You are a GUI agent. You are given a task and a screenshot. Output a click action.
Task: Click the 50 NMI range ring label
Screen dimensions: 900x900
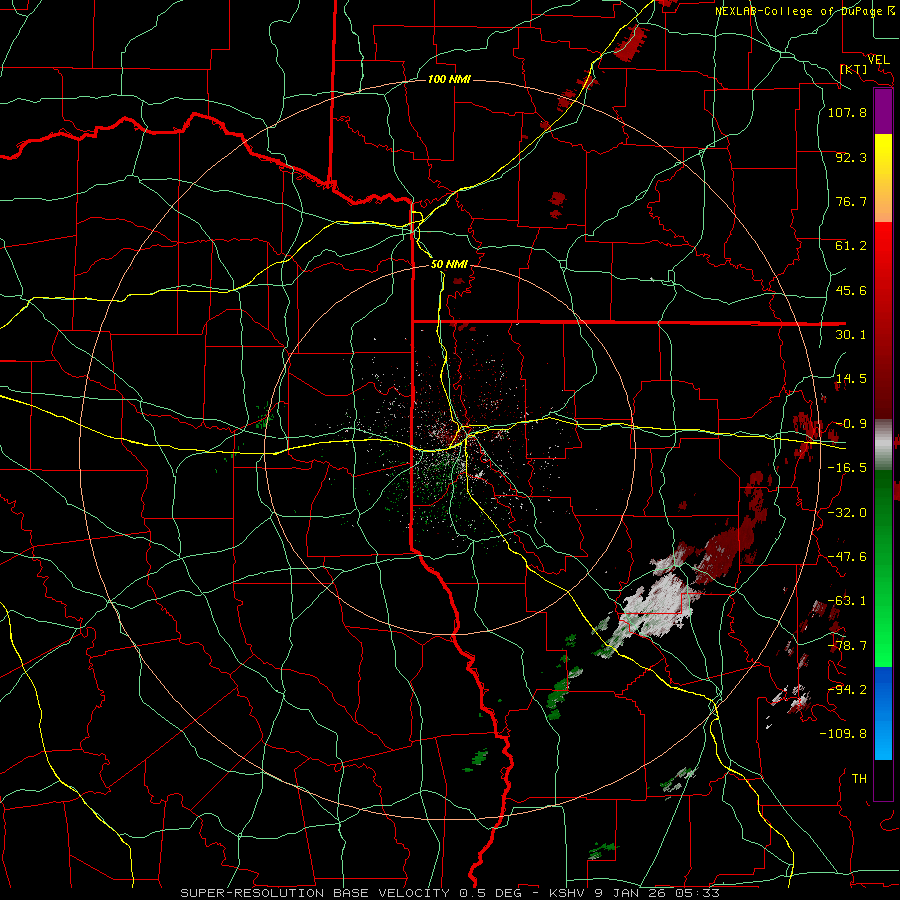click(449, 265)
